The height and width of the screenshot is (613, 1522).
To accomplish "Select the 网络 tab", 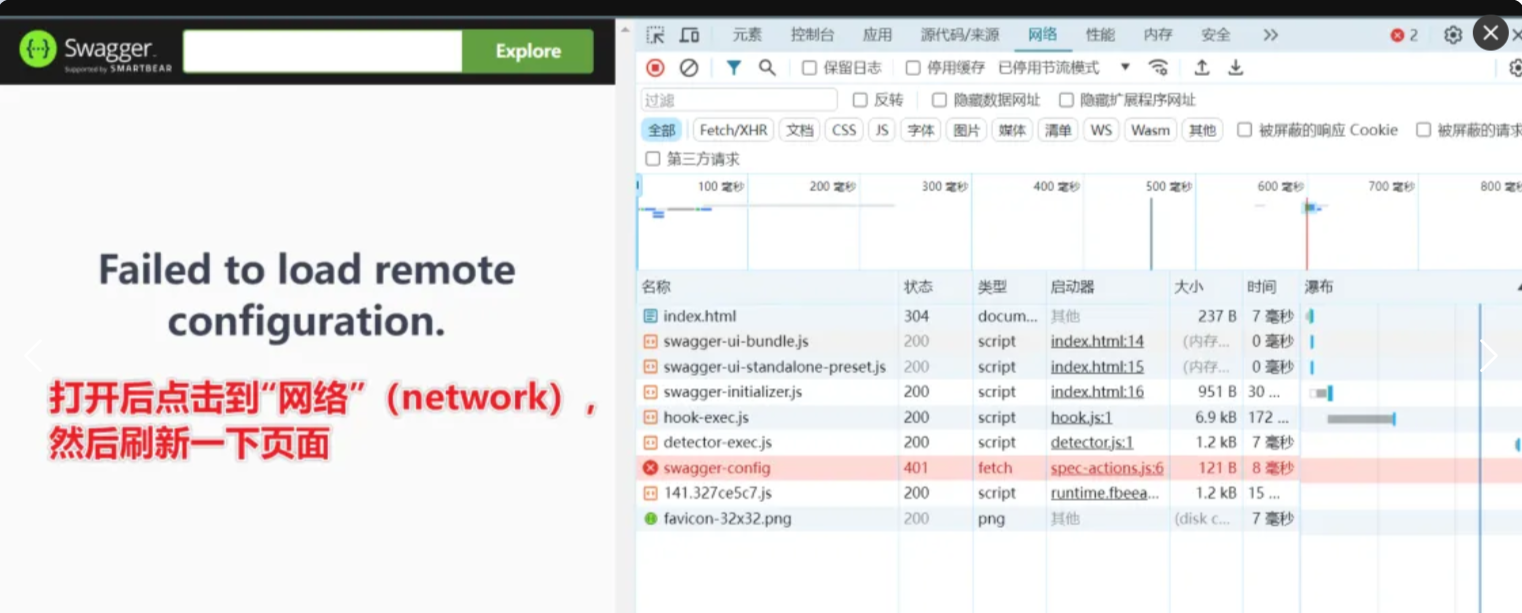I will point(1042,35).
